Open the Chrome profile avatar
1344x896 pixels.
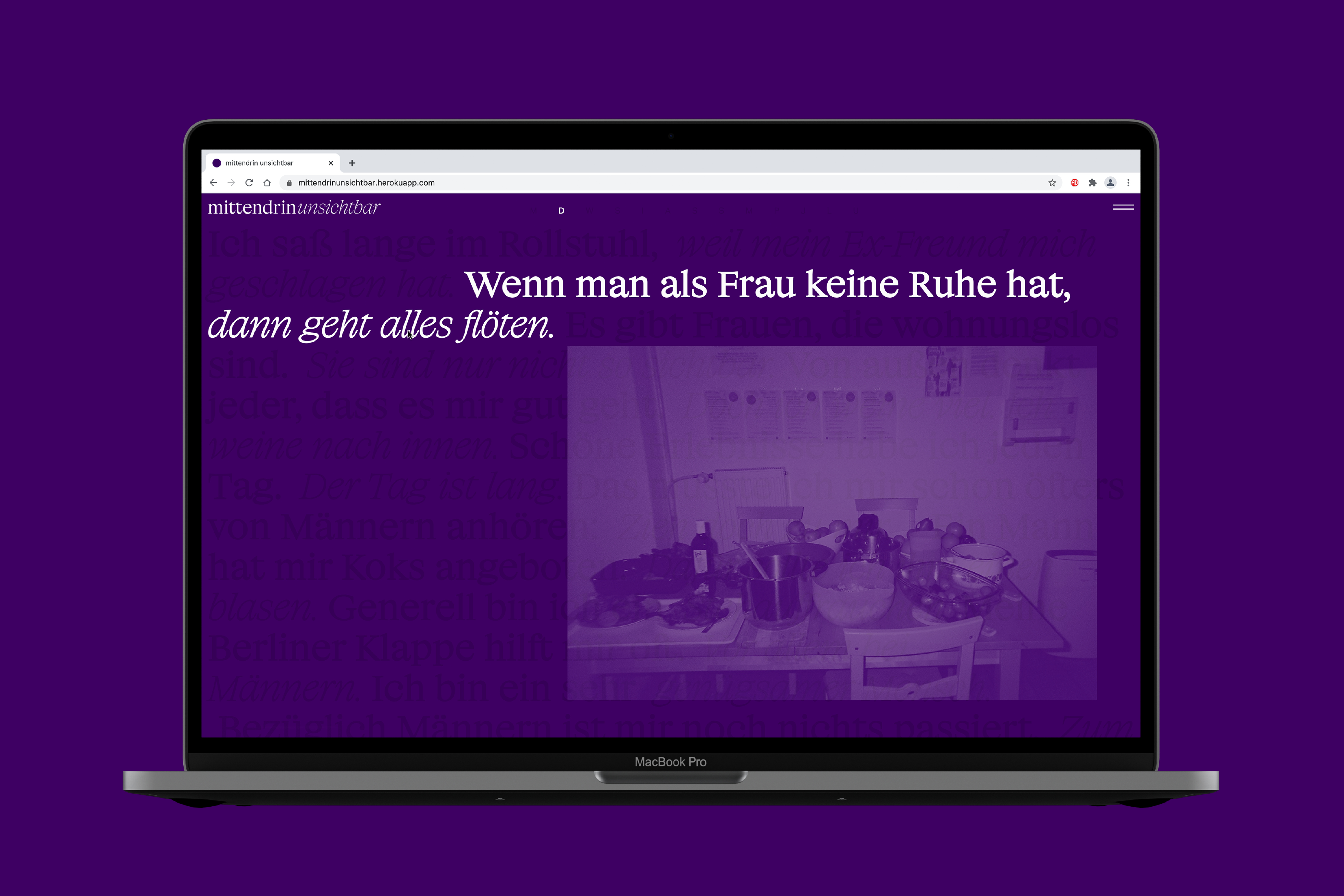[x=1110, y=183]
